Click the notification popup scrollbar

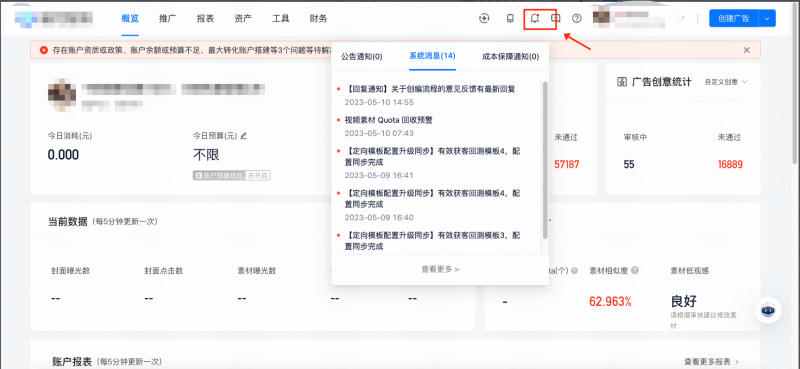coord(545,160)
